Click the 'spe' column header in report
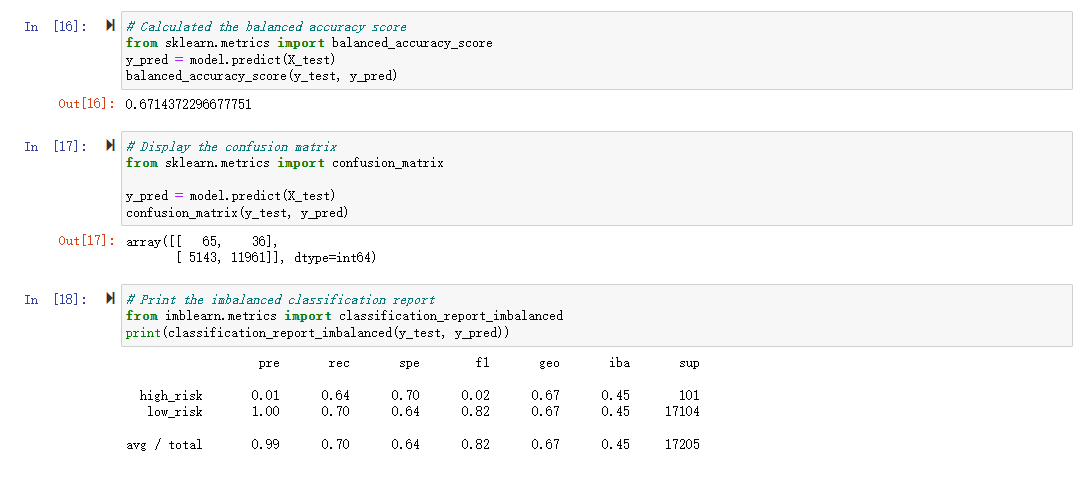Screen dimensions: 1088x481 [409, 364]
